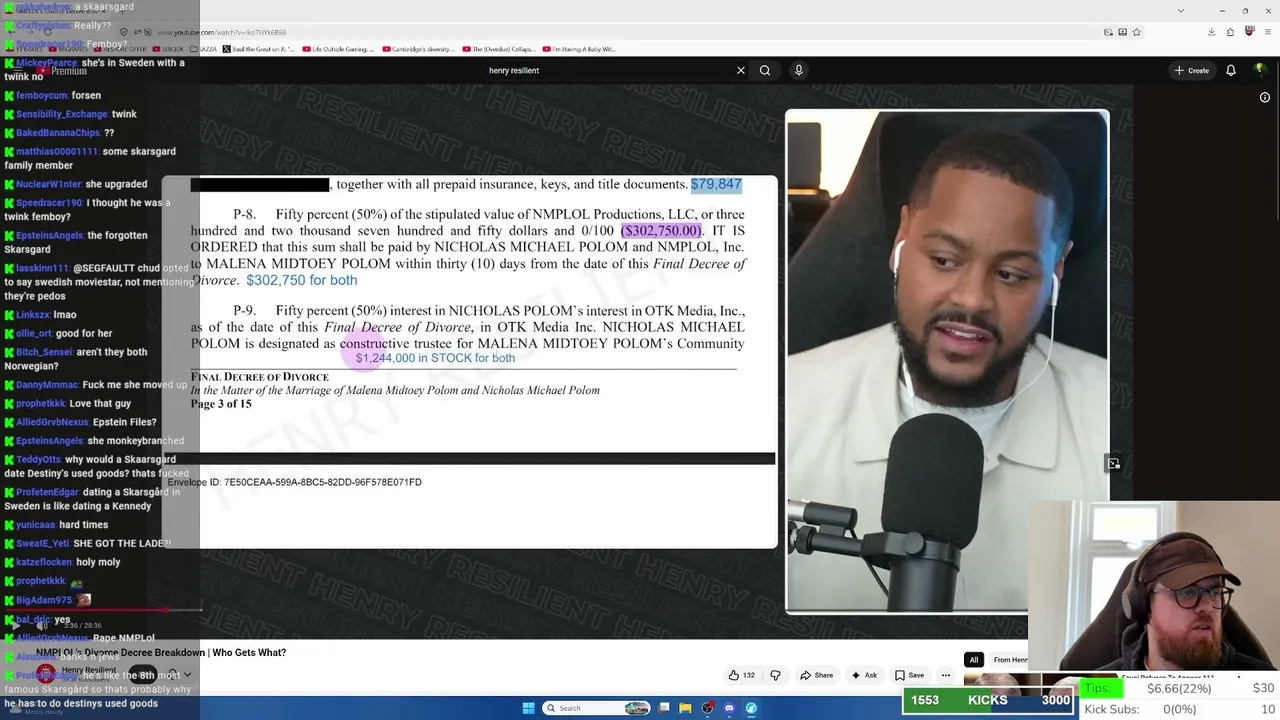Click the Ask button under the video
This screenshot has width=1280, height=720.
point(864,675)
